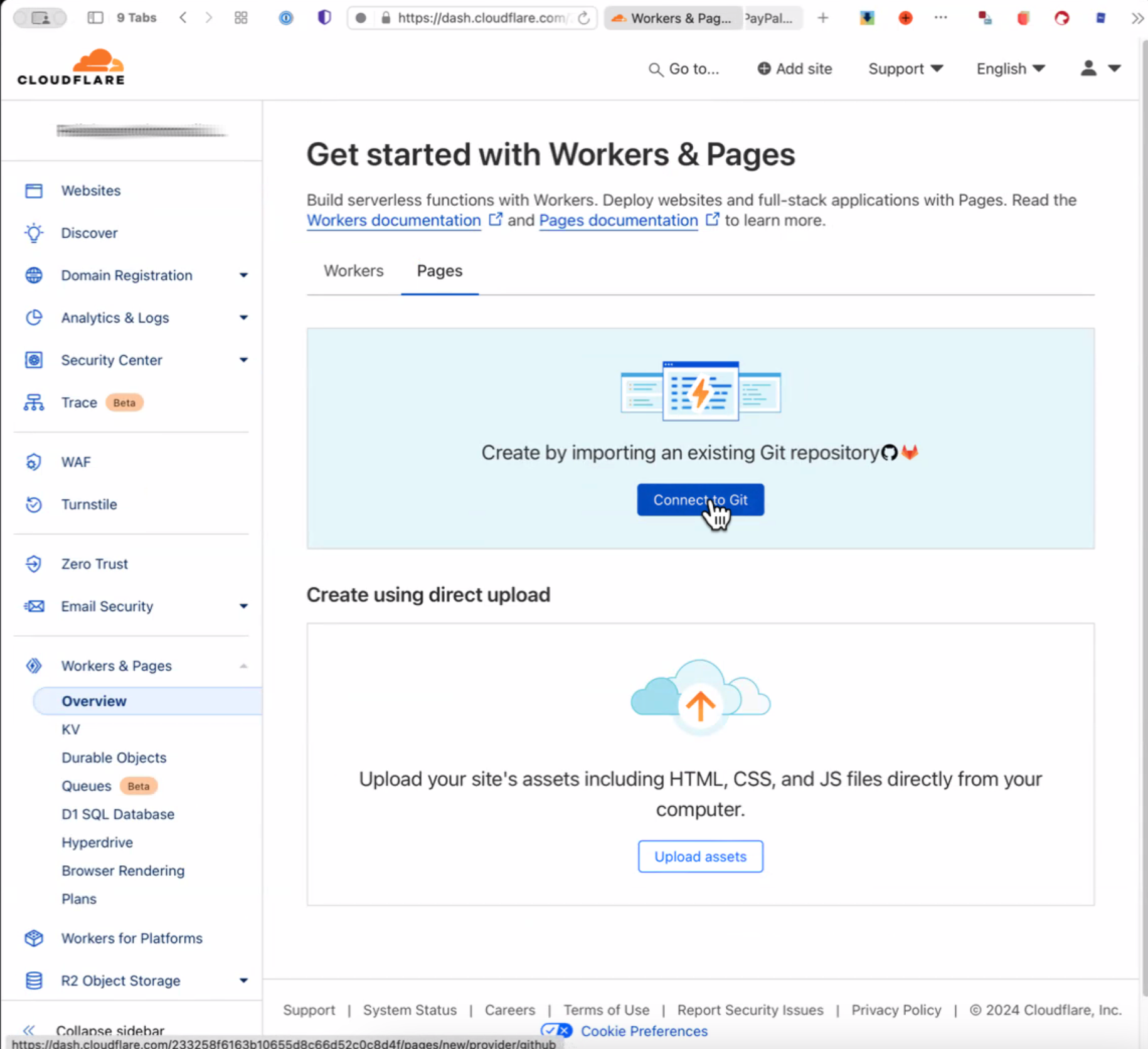The image size is (1148, 1049).
Task: Open the Workers documentation link
Action: point(394,220)
